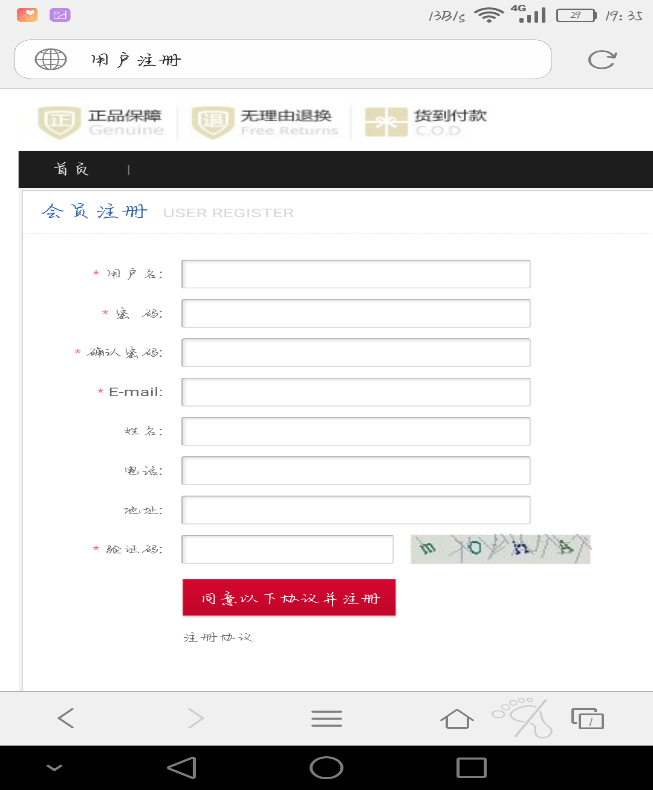This screenshot has height=790, width=653.
Task: Focus the 地址 address field
Action: [356, 510]
